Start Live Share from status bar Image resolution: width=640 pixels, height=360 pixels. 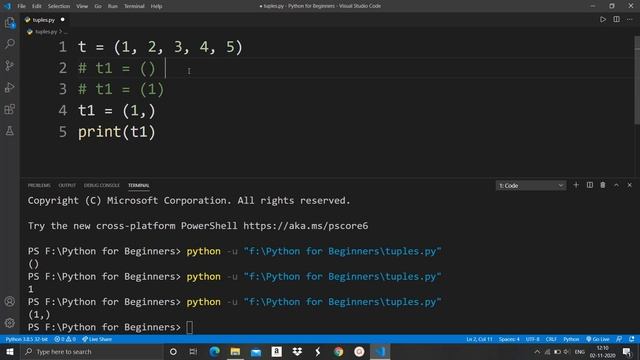pos(97,339)
